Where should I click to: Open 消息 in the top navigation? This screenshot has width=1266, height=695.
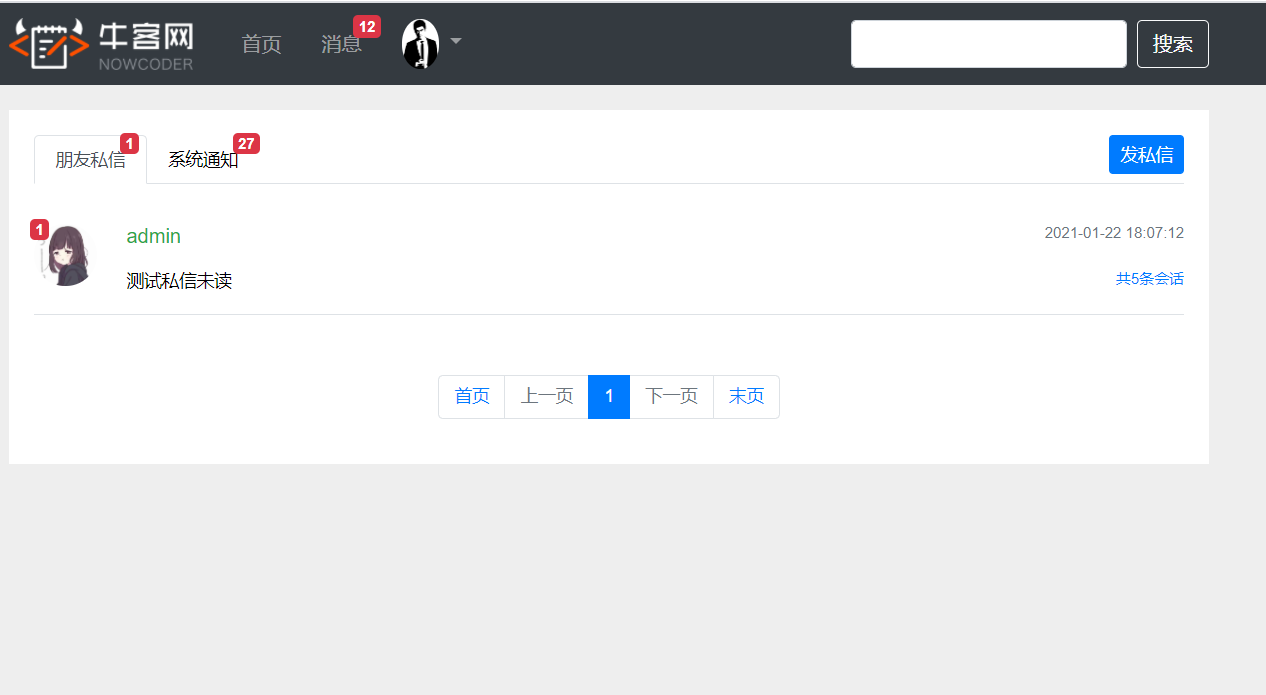pos(341,44)
